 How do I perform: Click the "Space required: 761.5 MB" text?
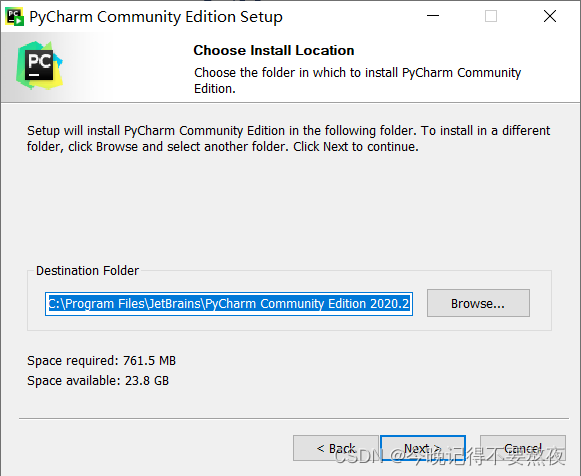pos(102,360)
